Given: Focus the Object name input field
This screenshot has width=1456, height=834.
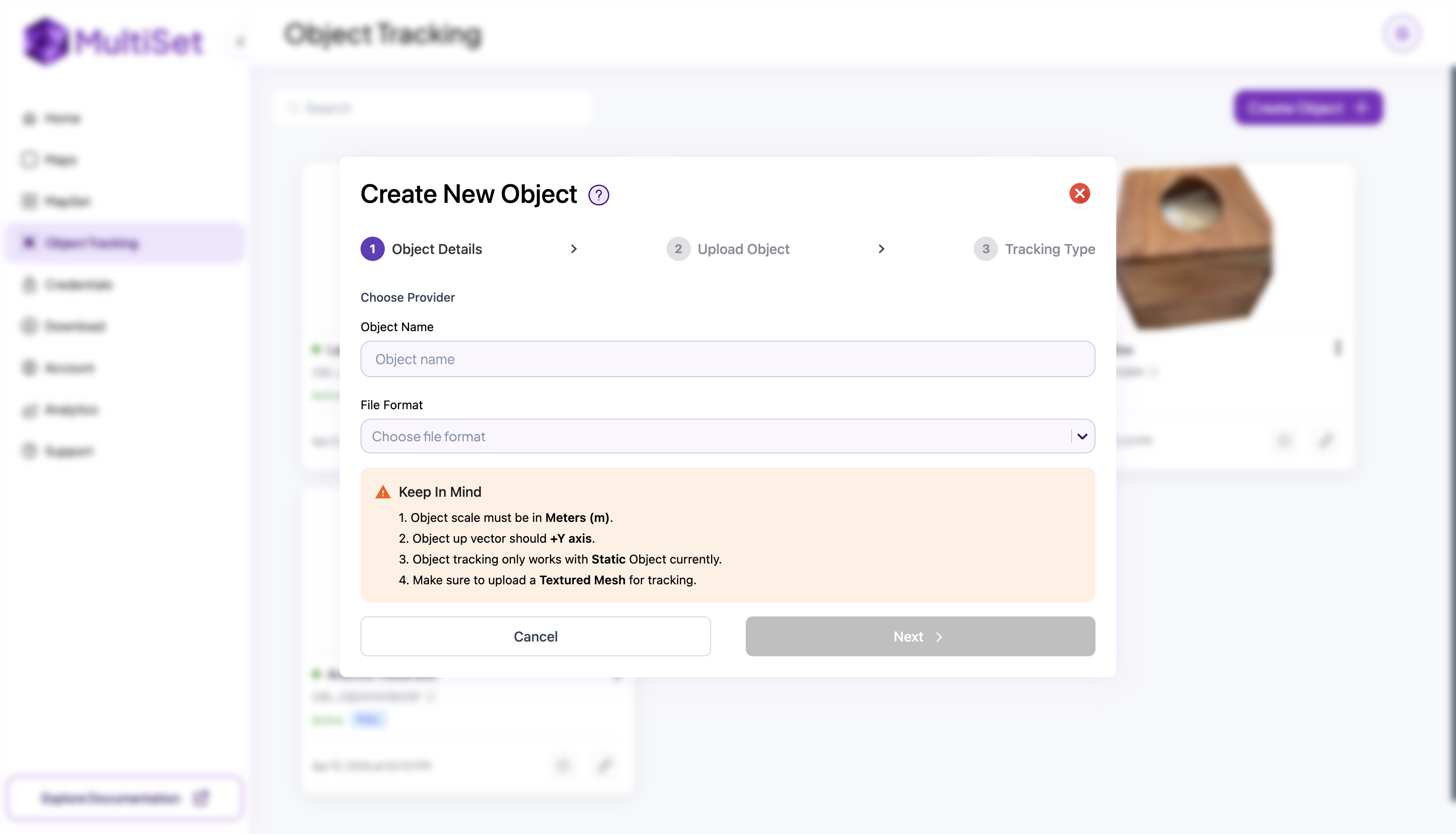Looking at the screenshot, I should coord(727,359).
